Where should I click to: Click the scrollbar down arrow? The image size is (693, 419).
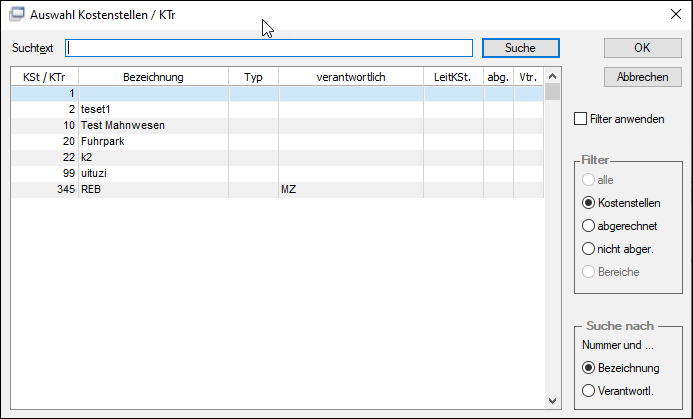click(x=552, y=401)
